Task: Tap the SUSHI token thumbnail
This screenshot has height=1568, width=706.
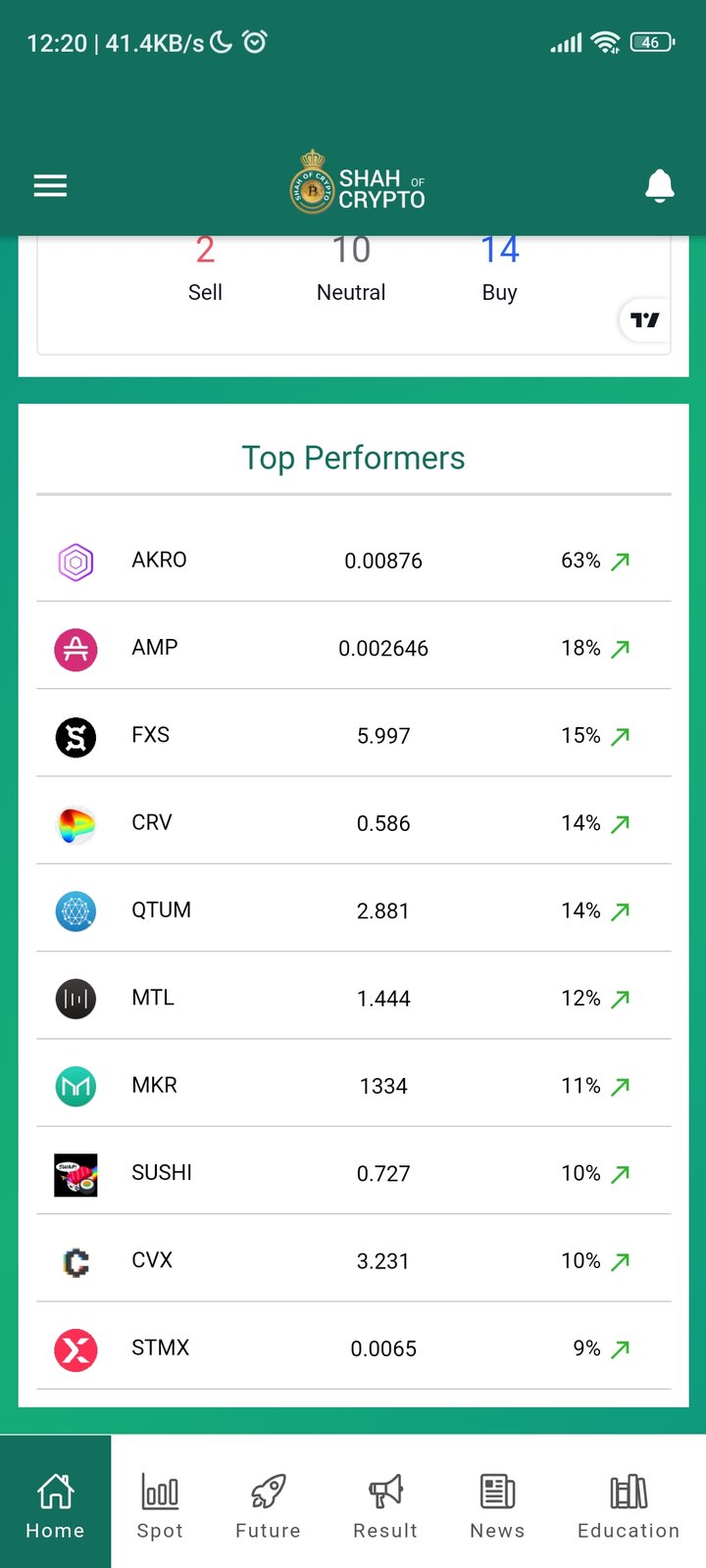Action: point(76,1174)
